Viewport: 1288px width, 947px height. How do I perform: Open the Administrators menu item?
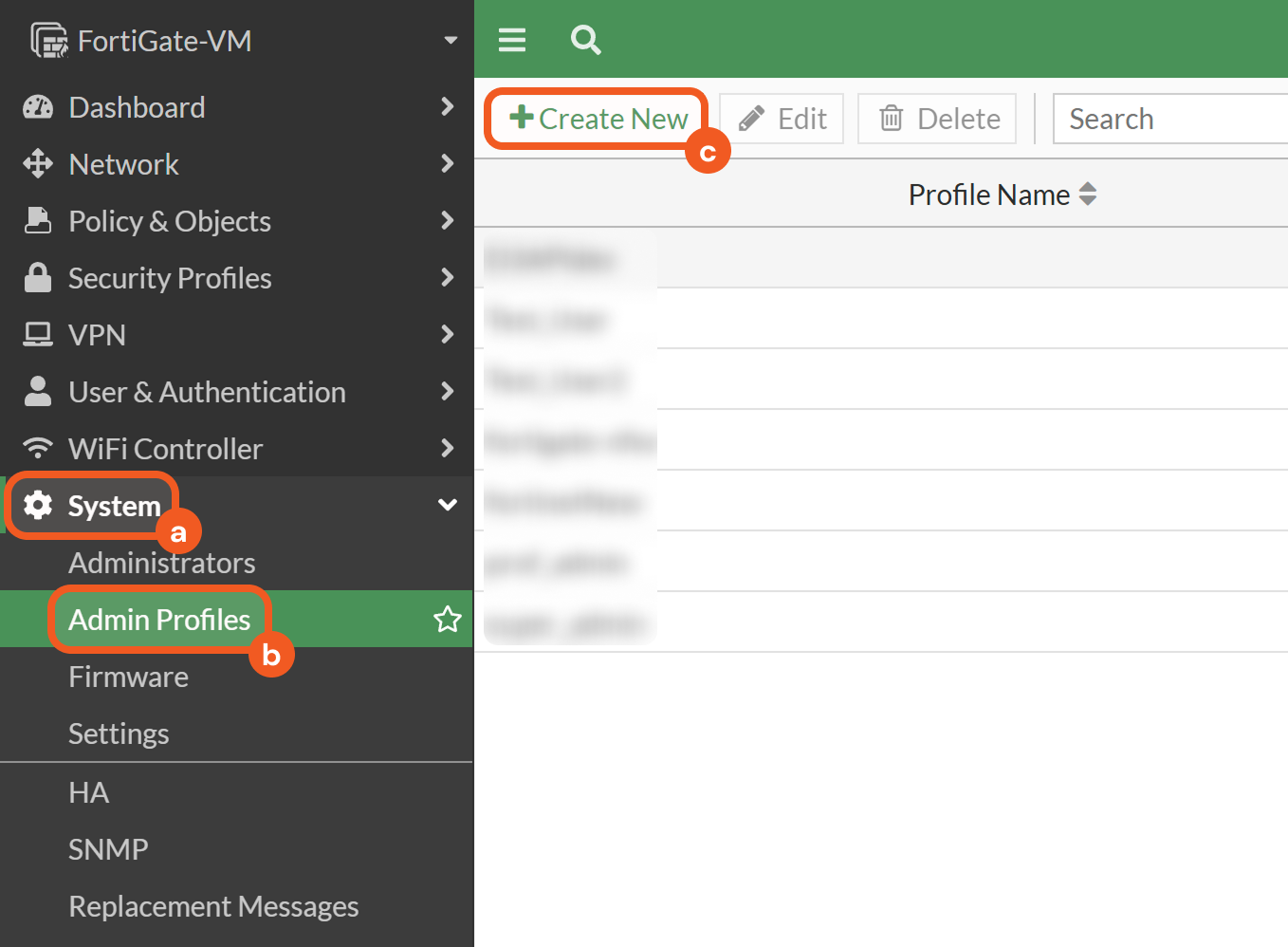pyautogui.click(x=162, y=563)
